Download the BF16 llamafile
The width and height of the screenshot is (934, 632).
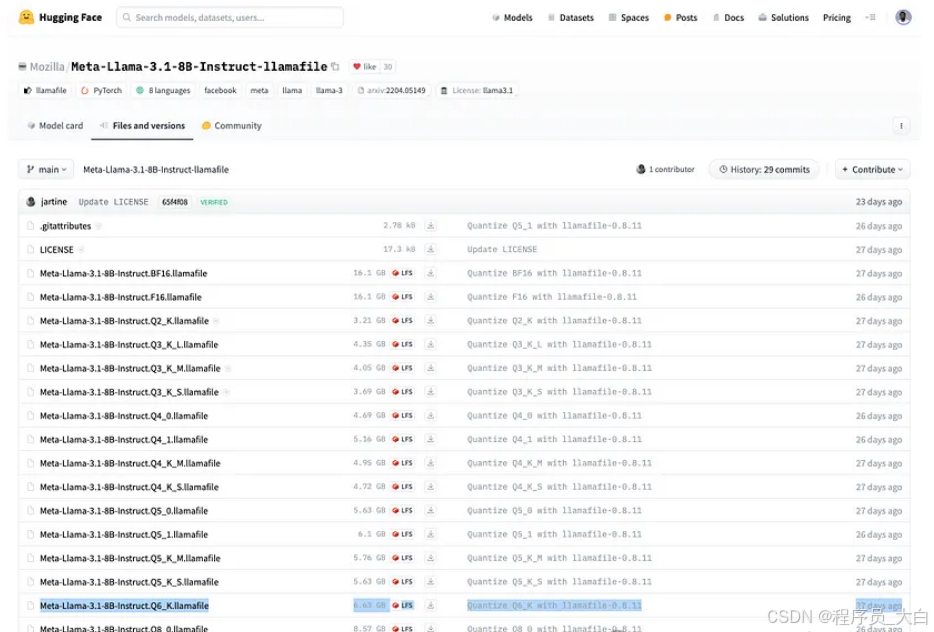430,273
